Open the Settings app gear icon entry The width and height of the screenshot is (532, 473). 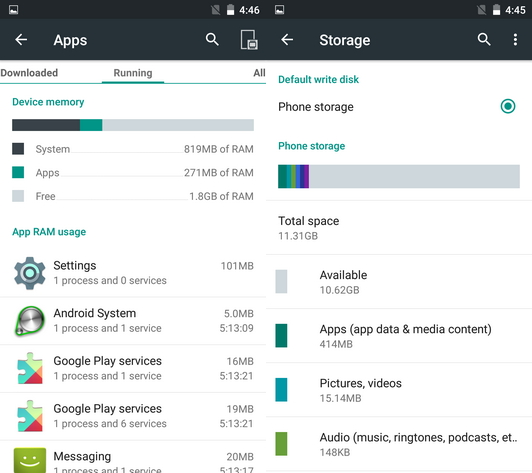[x=30, y=273]
